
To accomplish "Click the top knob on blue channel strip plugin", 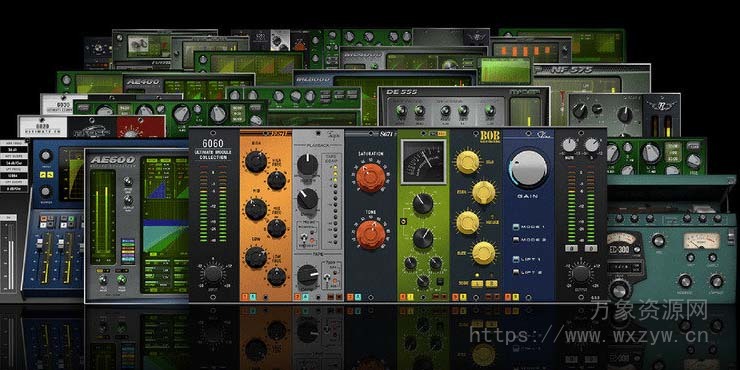I will coord(46,156).
